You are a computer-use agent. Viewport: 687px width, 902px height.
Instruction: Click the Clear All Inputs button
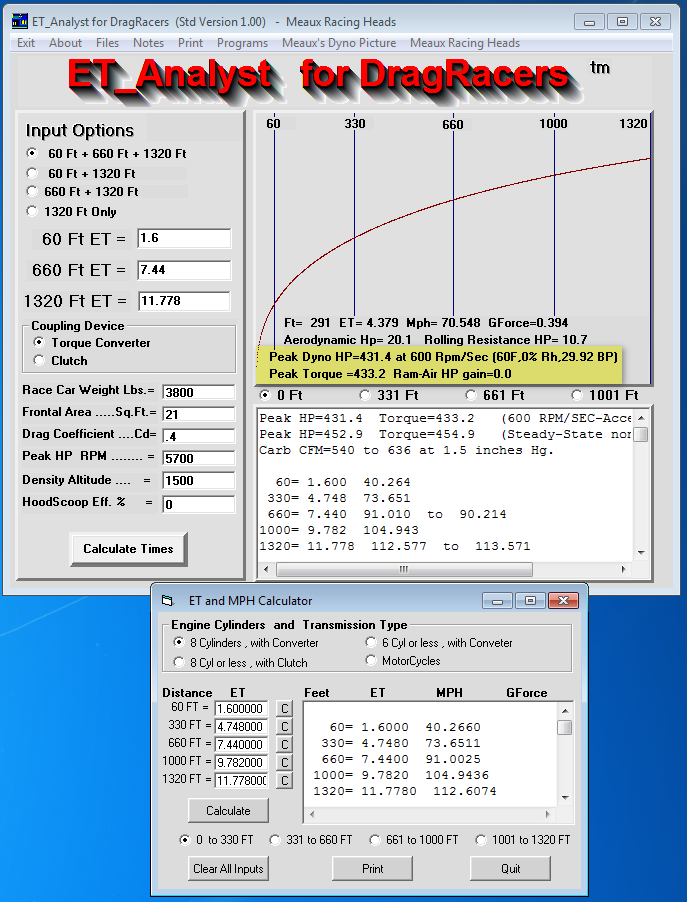click(x=228, y=869)
